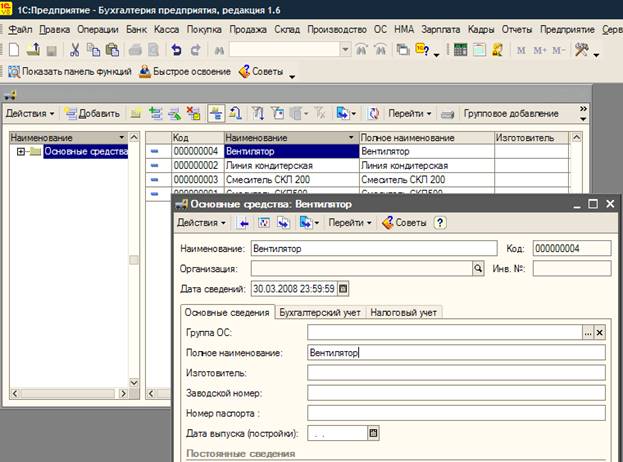The height and width of the screenshot is (462, 623).
Task: Open the Перейти dropdown in the dialog
Action: click(349, 223)
